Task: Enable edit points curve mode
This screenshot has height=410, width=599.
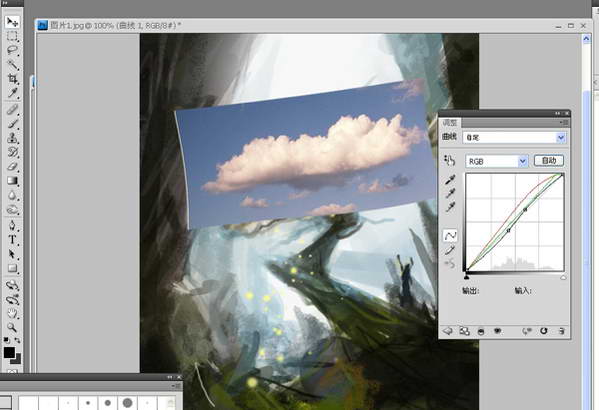Action: pos(450,236)
